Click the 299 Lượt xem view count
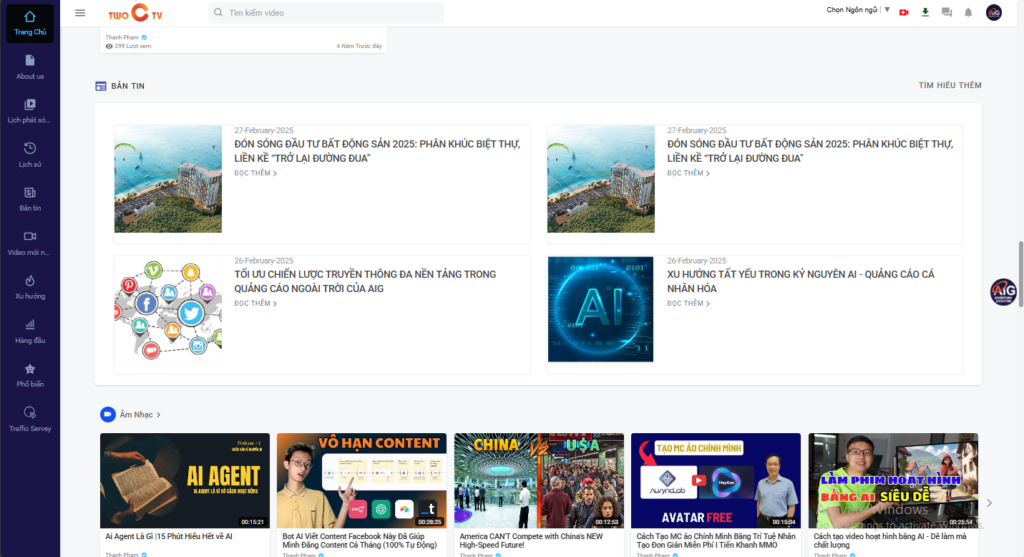Viewport: 1024px width, 557px height. tap(128, 46)
